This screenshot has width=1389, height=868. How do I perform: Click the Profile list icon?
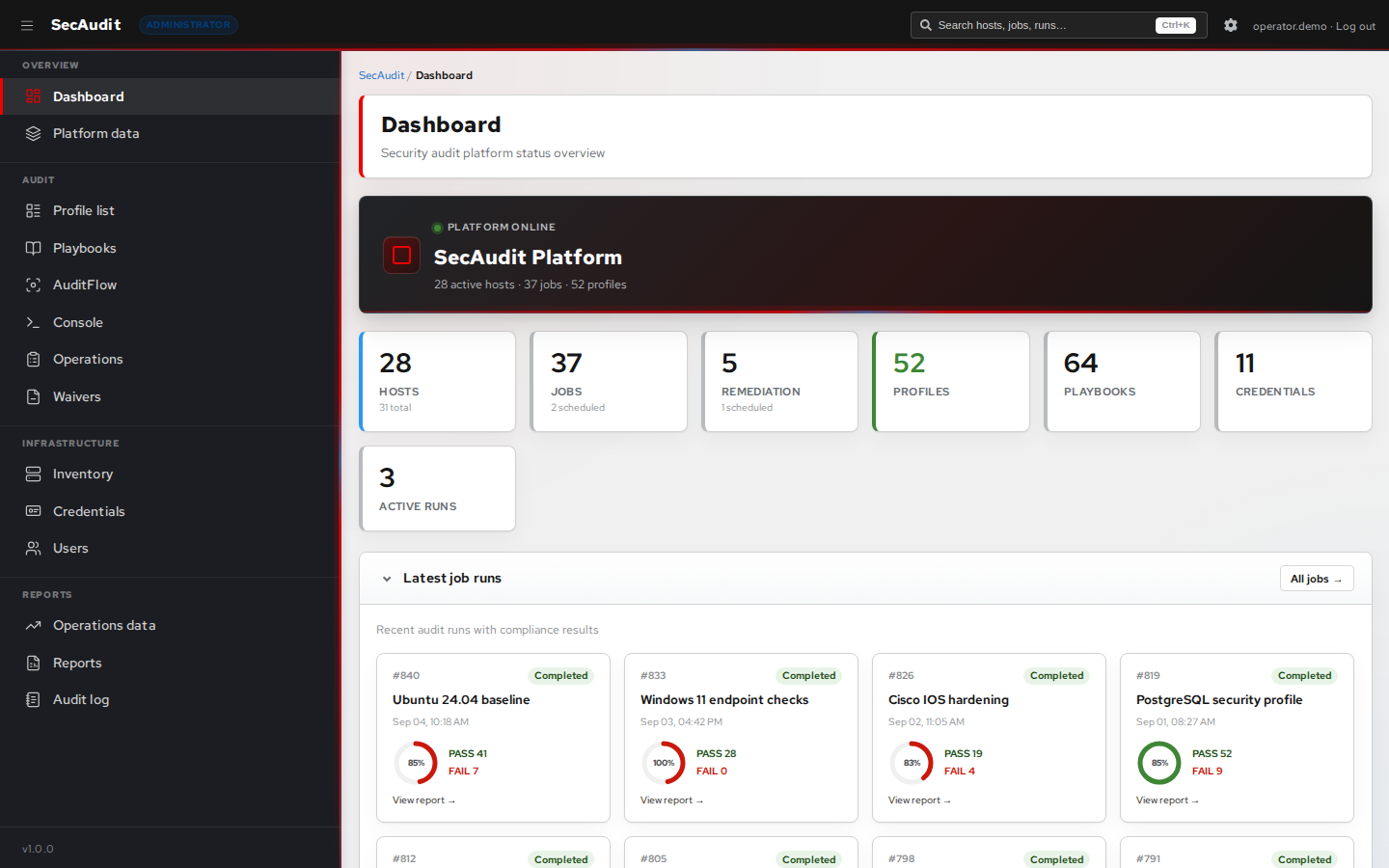click(x=33, y=210)
